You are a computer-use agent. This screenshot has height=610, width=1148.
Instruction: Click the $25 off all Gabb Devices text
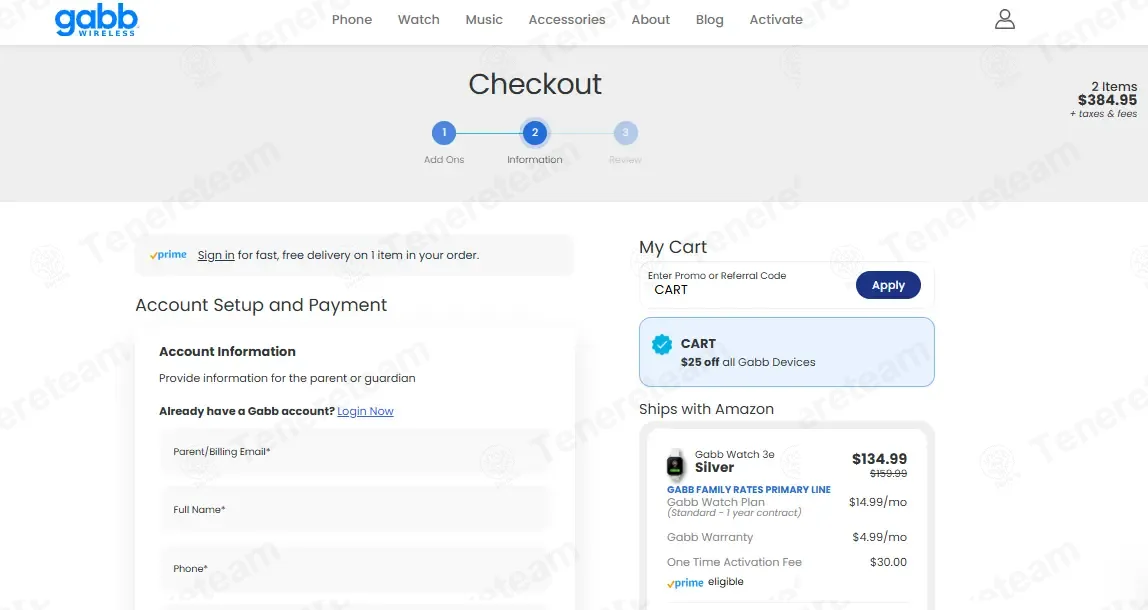(748, 362)
